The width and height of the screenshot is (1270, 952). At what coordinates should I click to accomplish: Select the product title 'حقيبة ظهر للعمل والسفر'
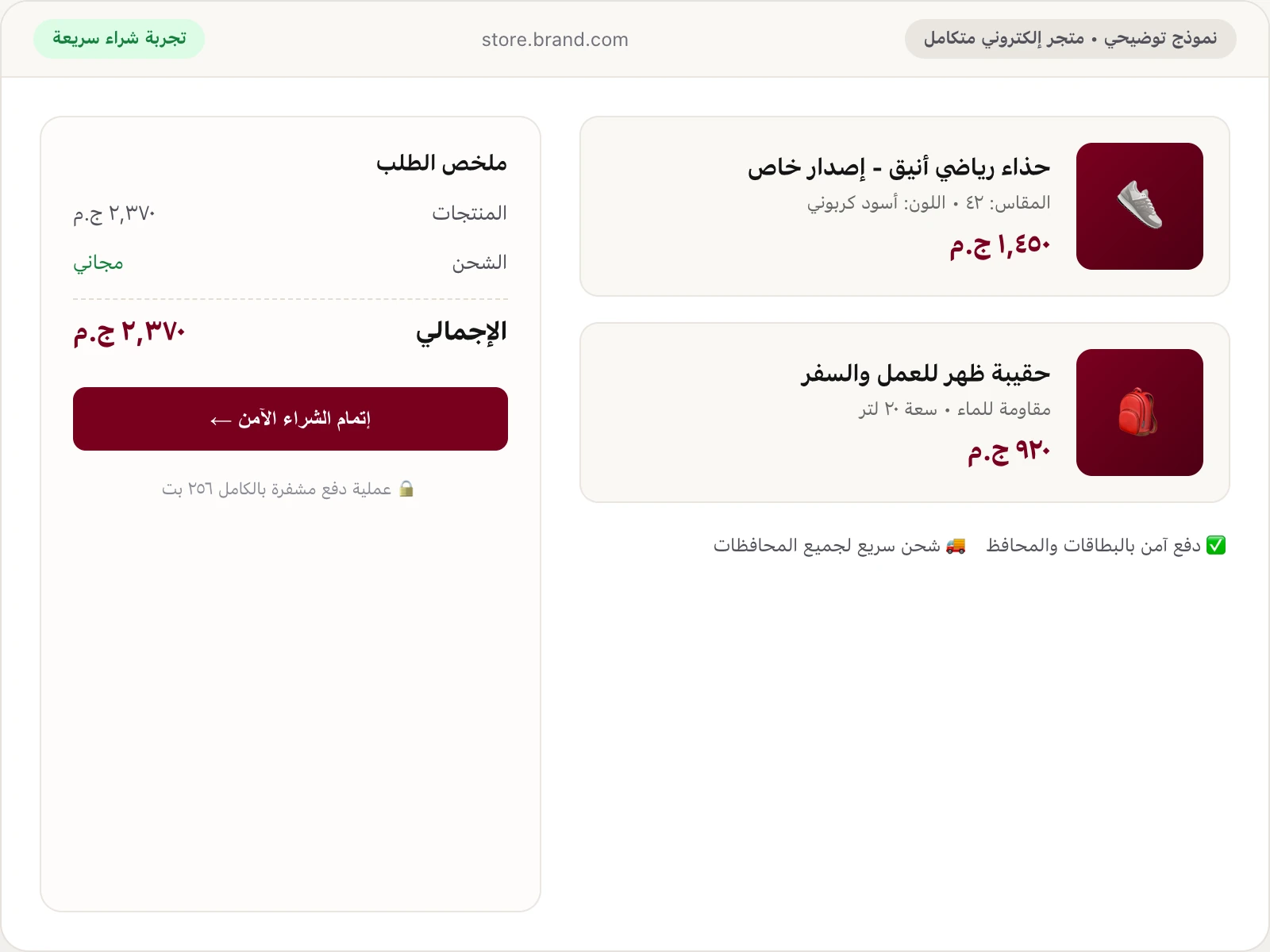pos(926,374)
